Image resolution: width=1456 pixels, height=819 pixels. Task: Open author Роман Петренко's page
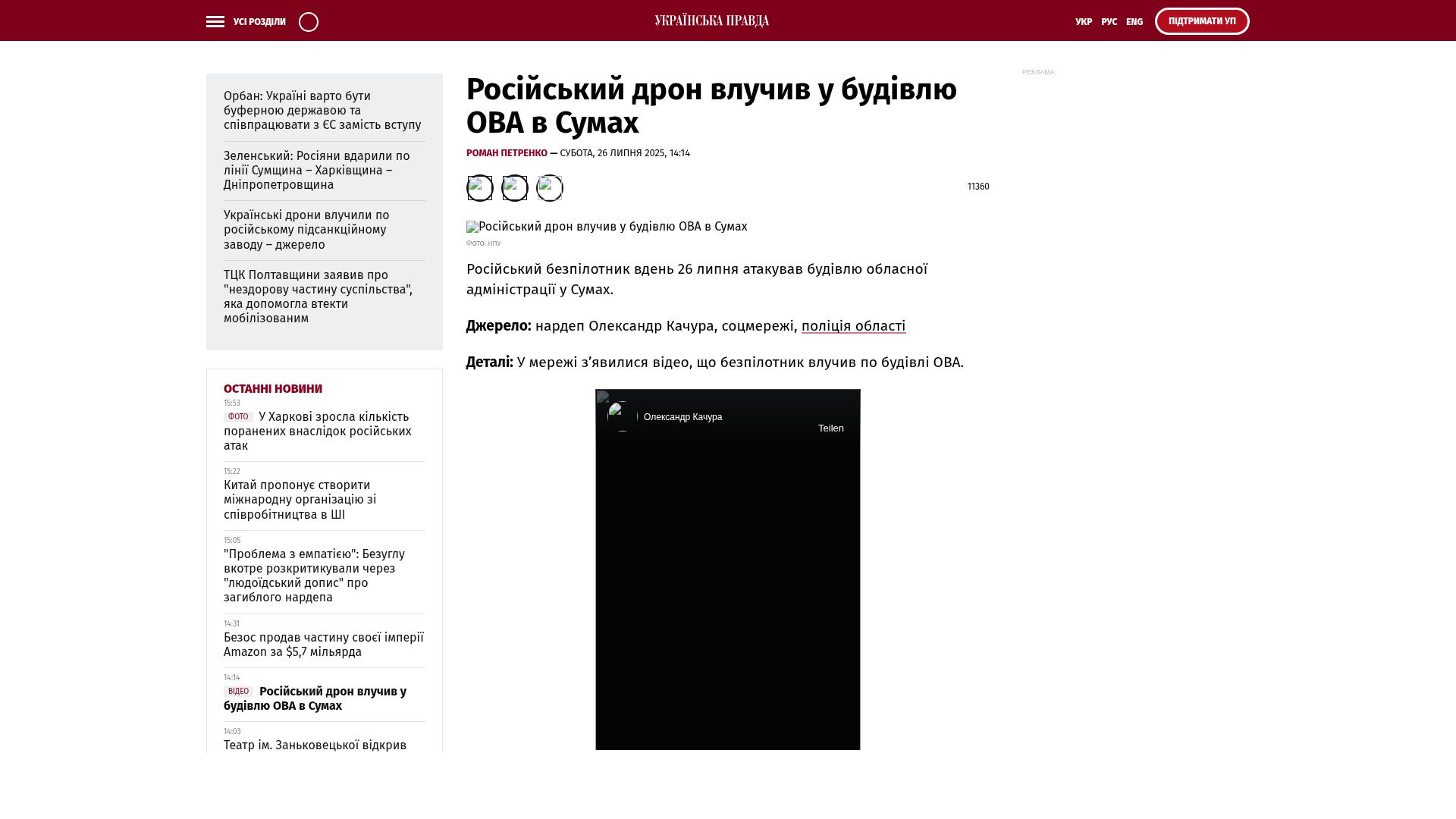tap(507, 153)
